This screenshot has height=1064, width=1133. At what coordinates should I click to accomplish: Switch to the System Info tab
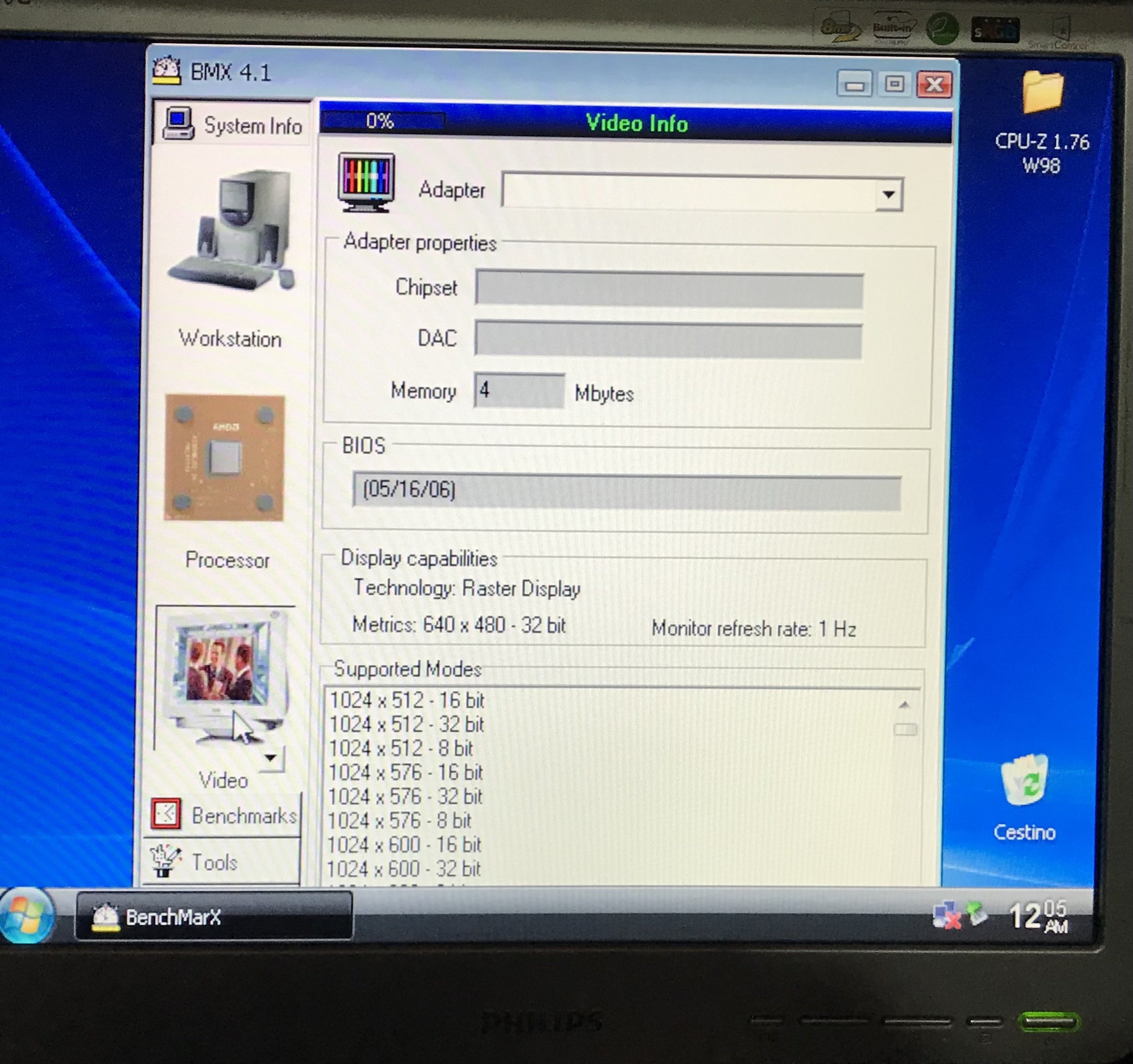pos(232,124)
